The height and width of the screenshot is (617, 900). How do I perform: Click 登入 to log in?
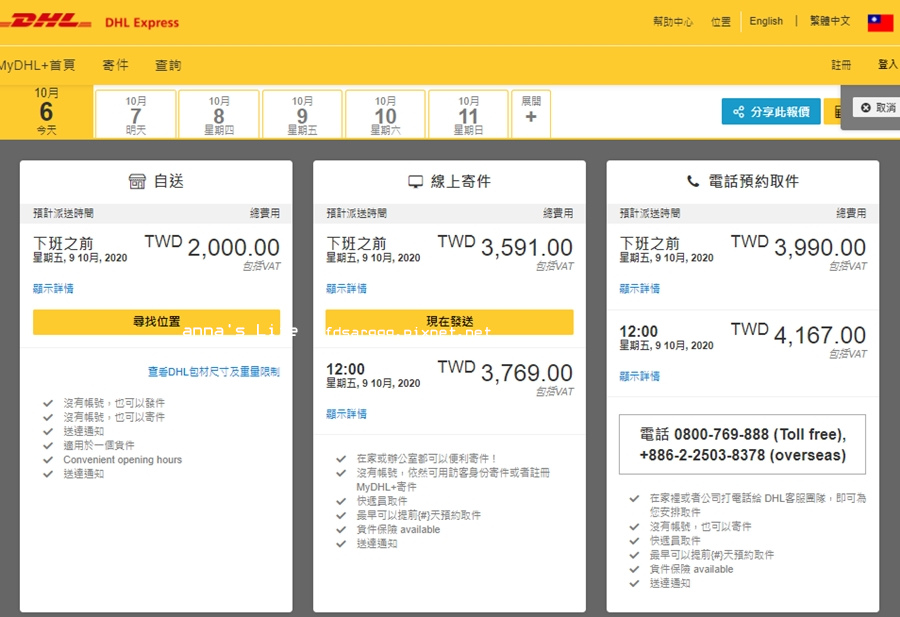click(889, 64)
